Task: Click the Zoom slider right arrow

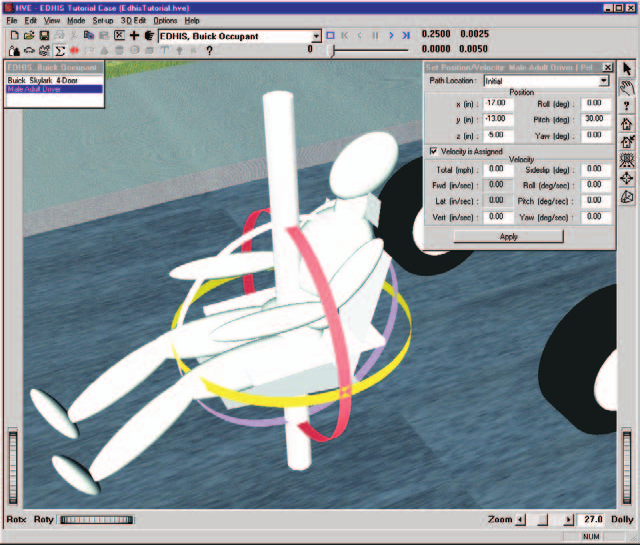Action: point(568,520)
